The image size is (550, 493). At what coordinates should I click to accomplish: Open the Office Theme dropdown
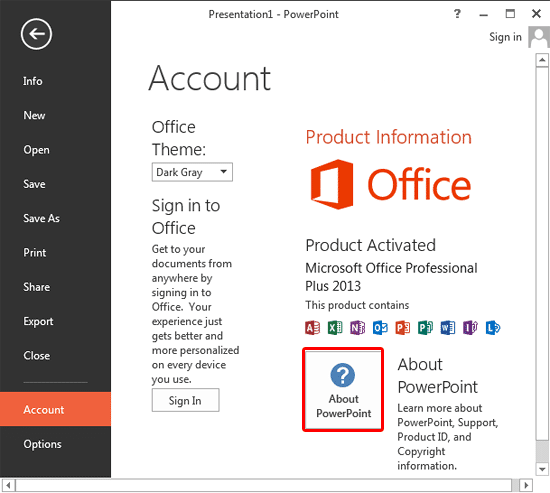[x=192, y=172]
